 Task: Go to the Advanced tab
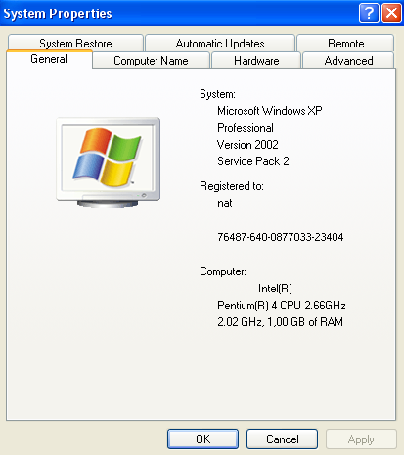[x=348, y=61]
